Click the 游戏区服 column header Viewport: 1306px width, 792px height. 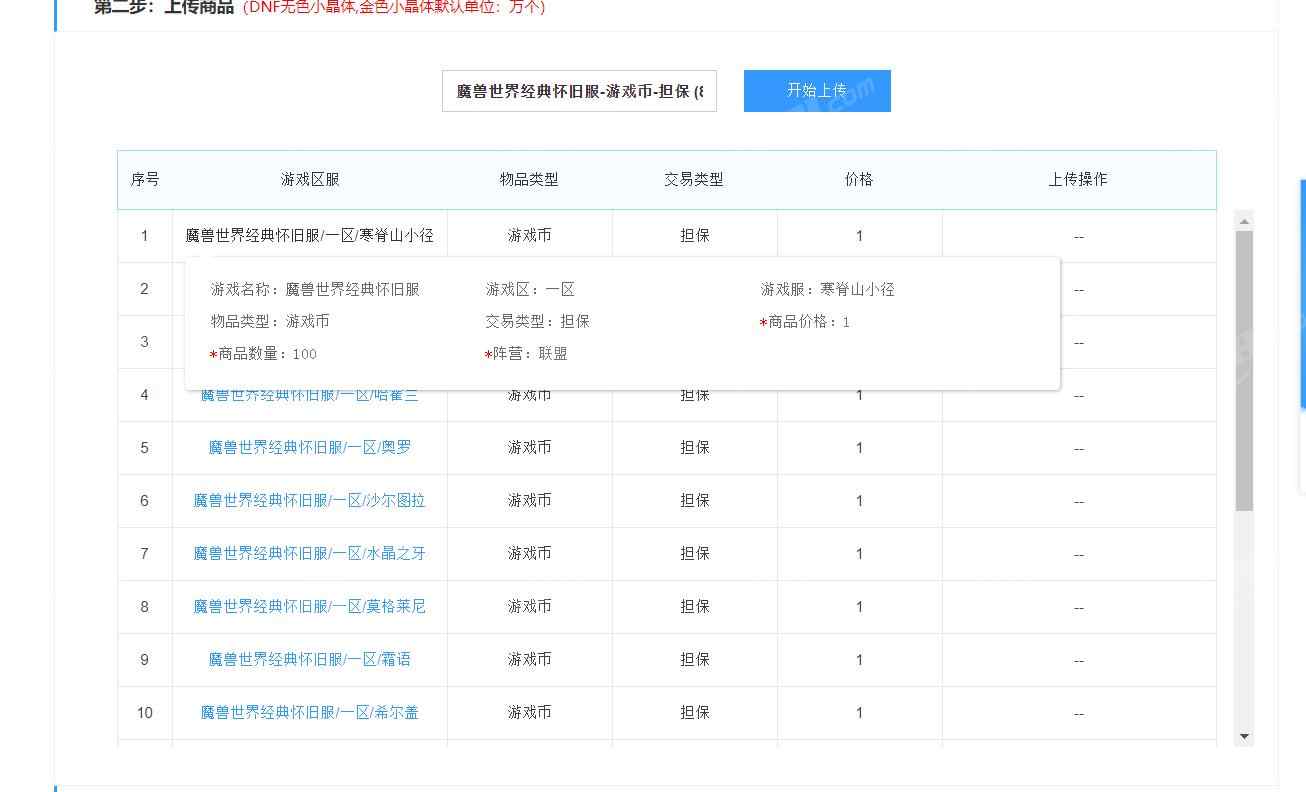310,180
